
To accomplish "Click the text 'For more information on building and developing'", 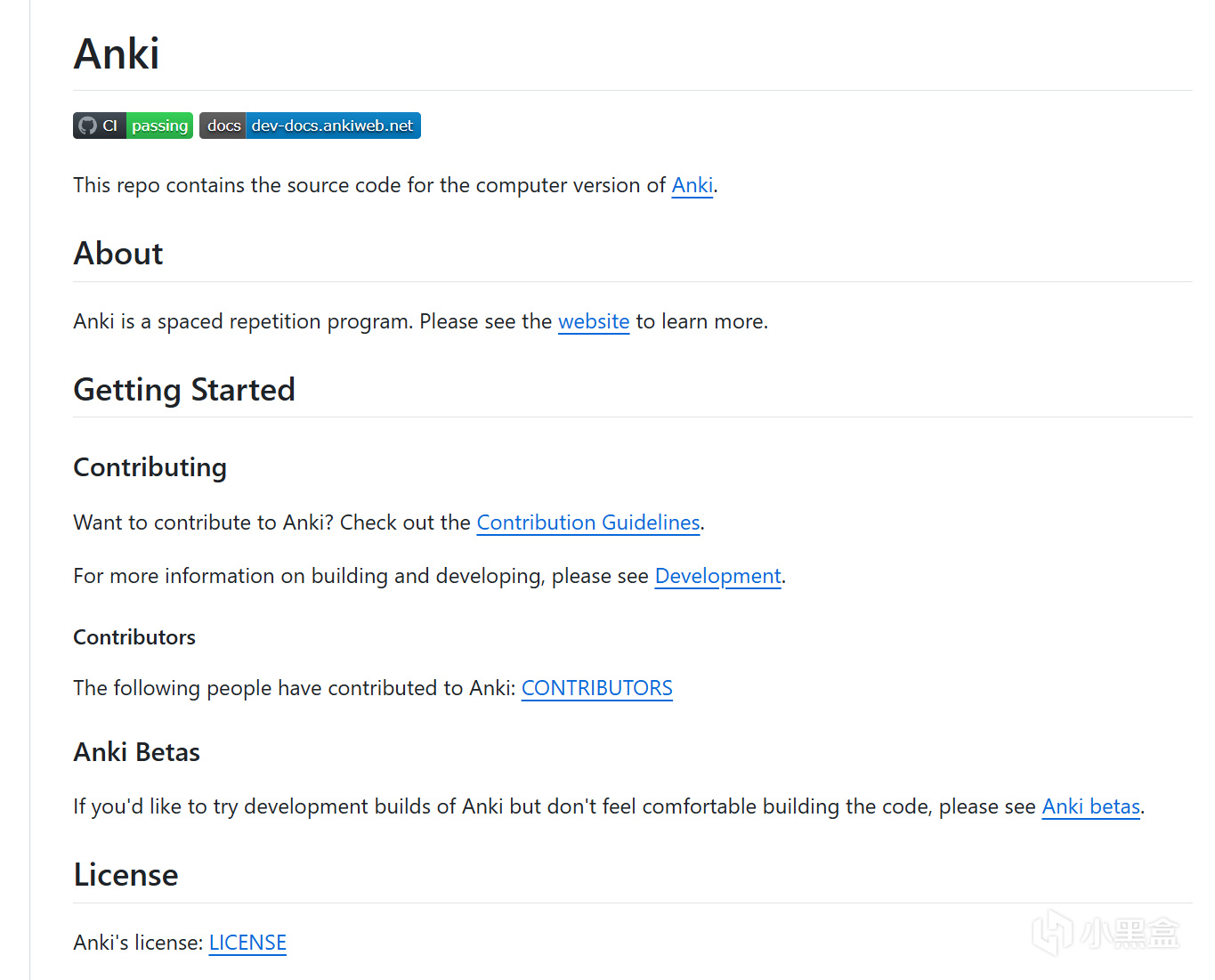I will click(309, 576).
